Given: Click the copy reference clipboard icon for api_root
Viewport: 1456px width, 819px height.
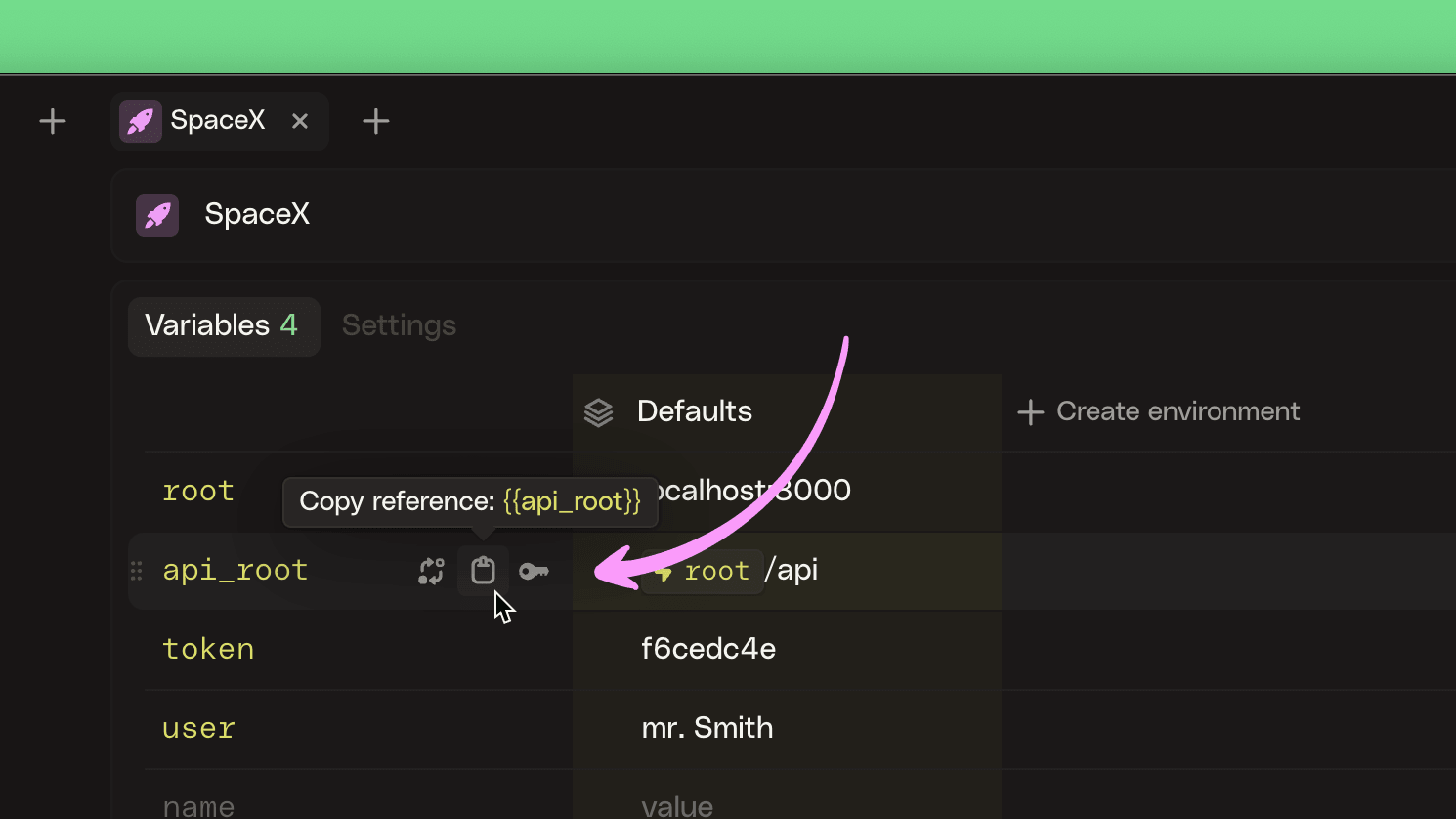Looking at the screenshot, I should 483,571.
